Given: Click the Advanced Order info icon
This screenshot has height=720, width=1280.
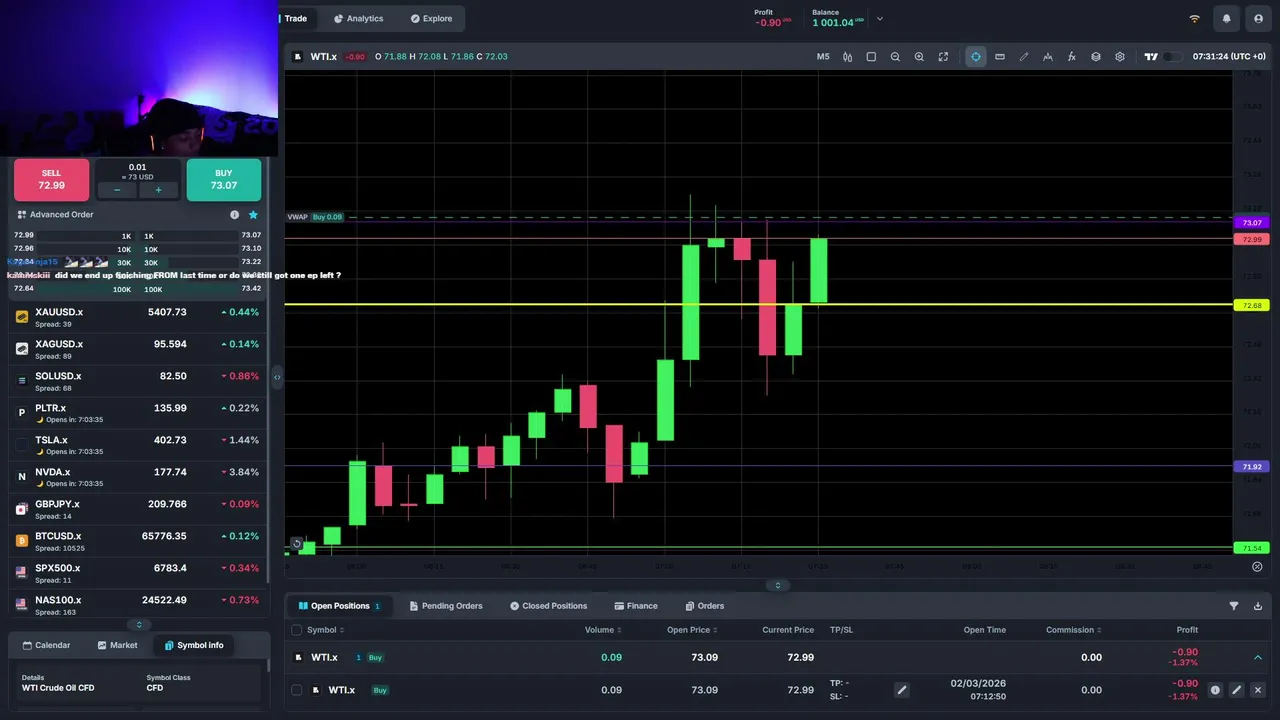Looking at the screenshot, I should point(235,214).
